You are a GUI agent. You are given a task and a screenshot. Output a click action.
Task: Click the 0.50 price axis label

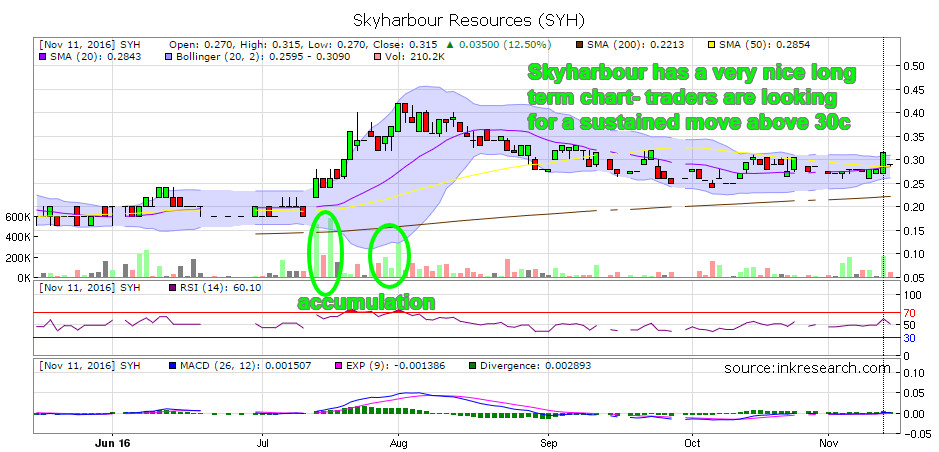[x=913, y=66]
